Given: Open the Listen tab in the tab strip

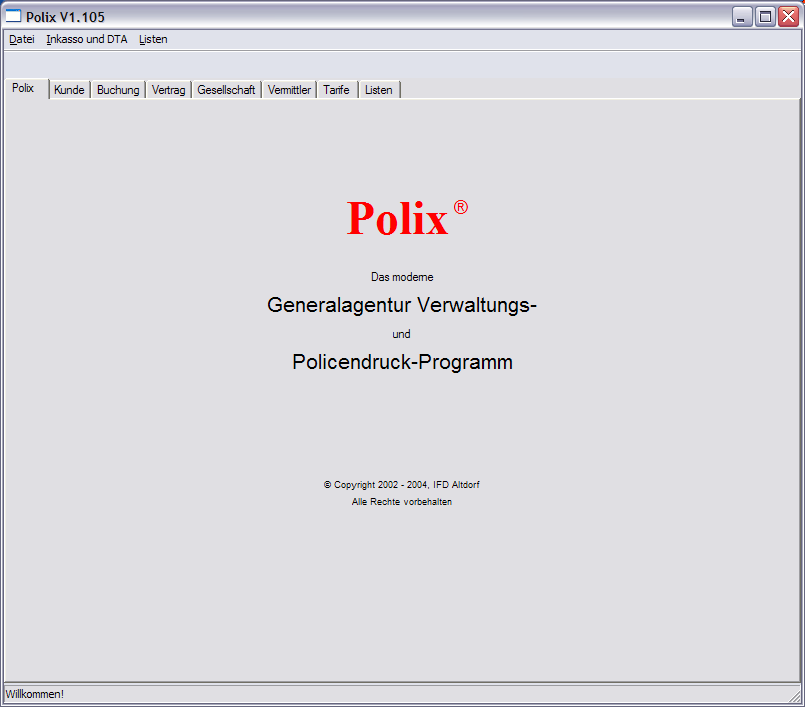Looking at the screenshot, I should [x=379, y=90].
